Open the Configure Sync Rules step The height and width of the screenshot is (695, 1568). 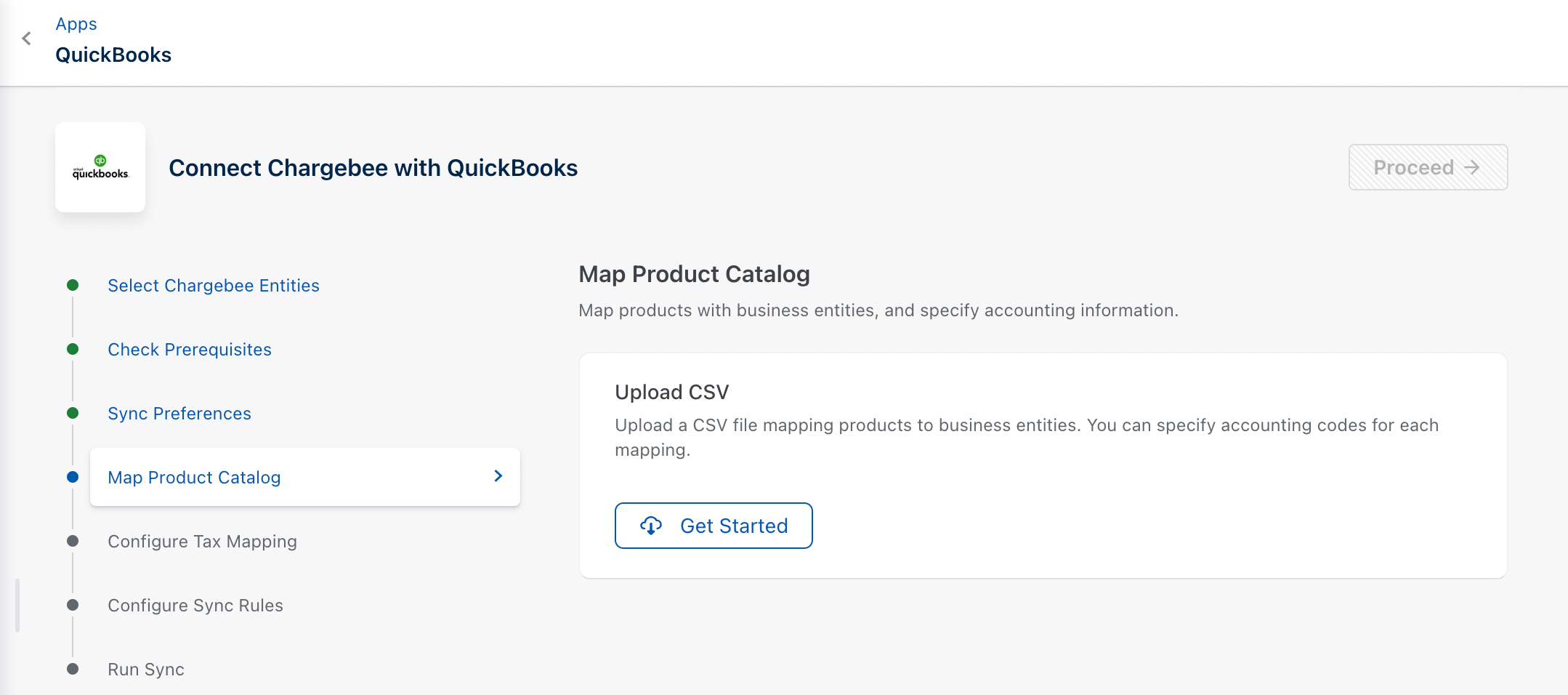[195, 606]
